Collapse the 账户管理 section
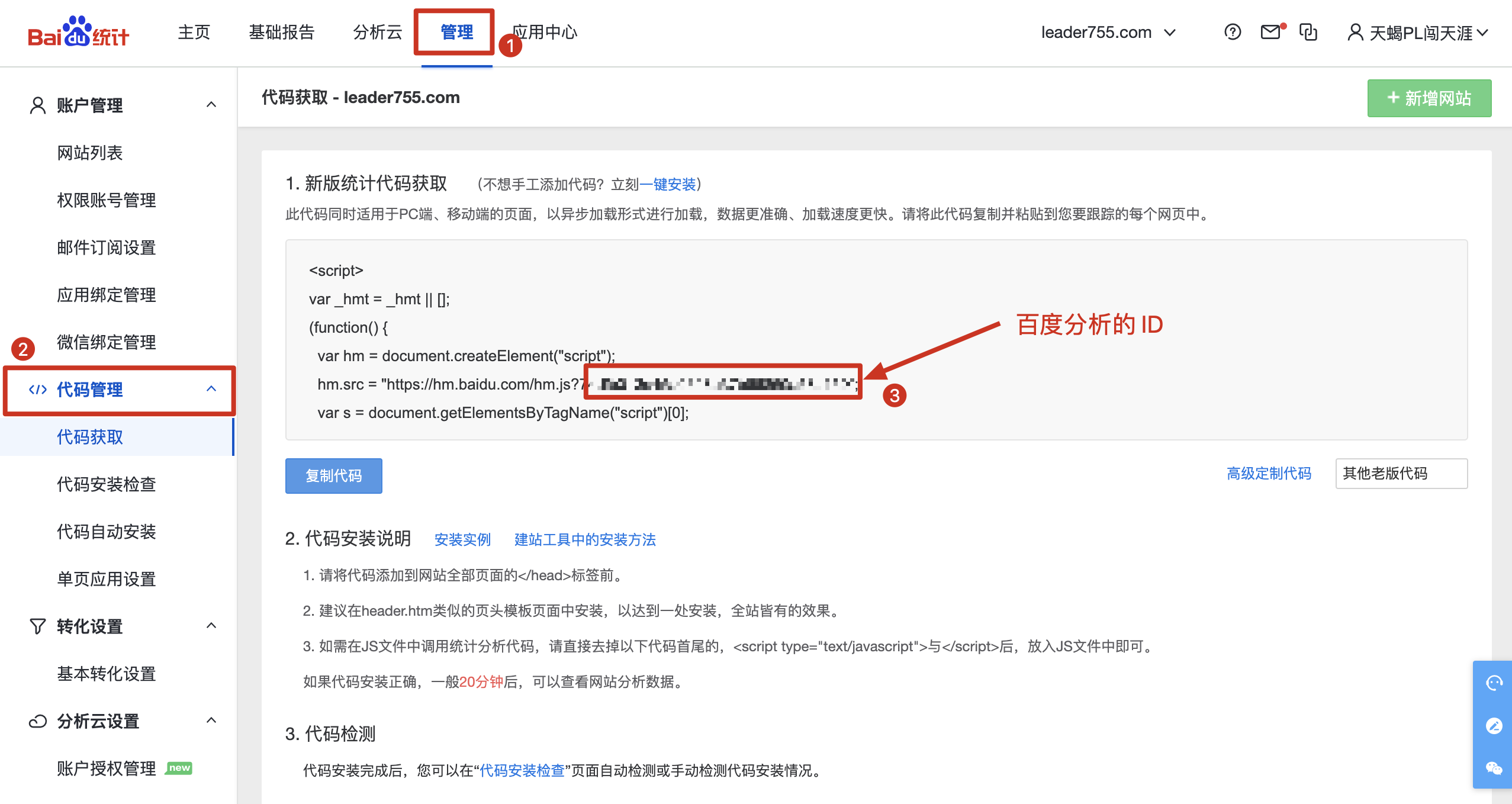The width and height of the screenshot is (1512, 804). [211, 105]
